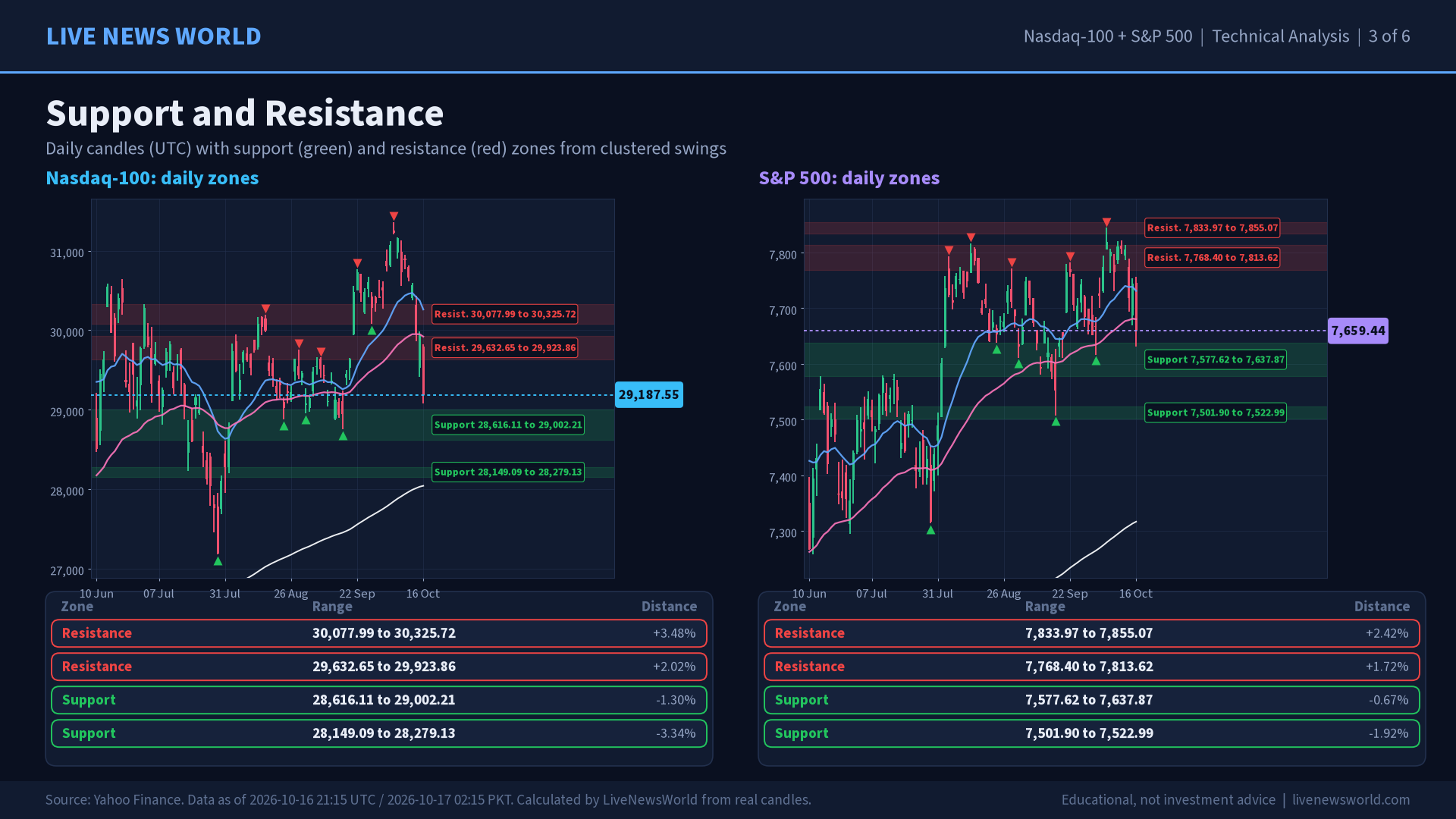The image size is (1456, 819).
Task: Click the LIVE NEWS WORLD logo
Action: click(x=153, y=36)
